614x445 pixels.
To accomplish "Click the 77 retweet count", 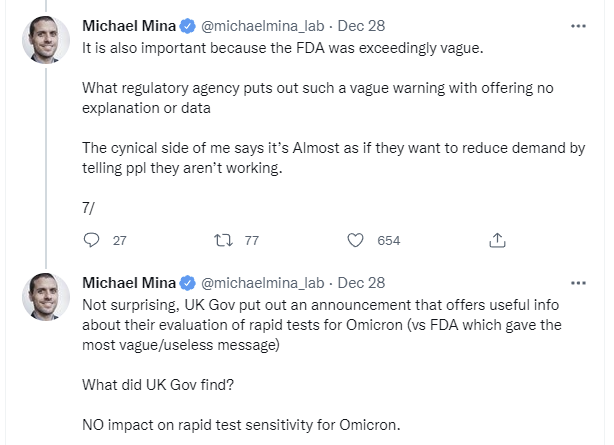I will point(251,240).
